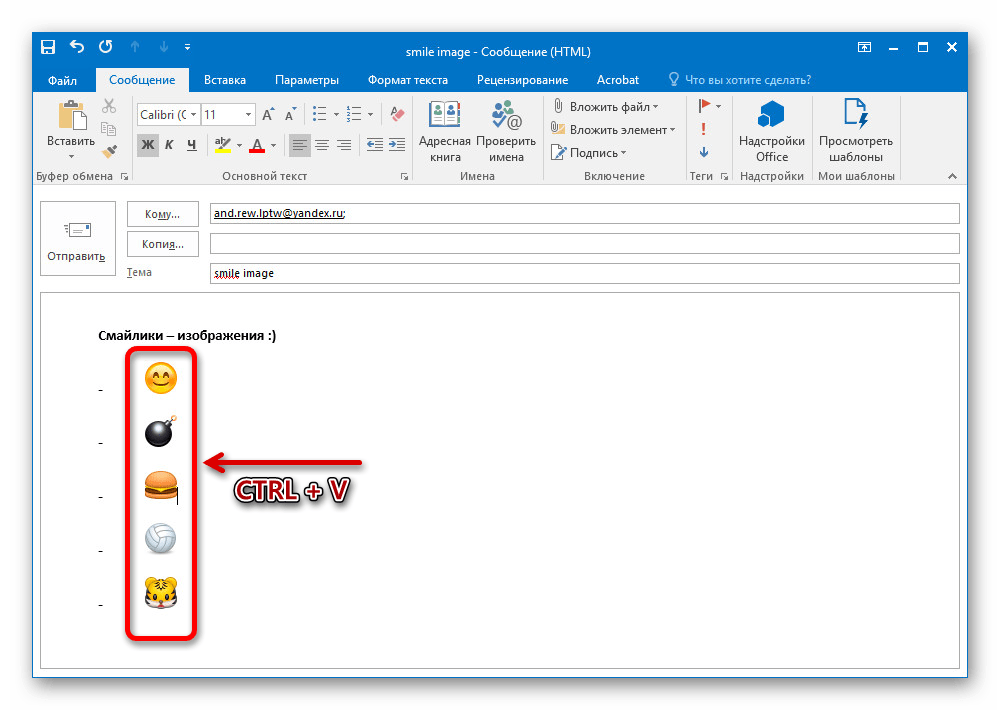Open the Подпись signature menu

588,152
